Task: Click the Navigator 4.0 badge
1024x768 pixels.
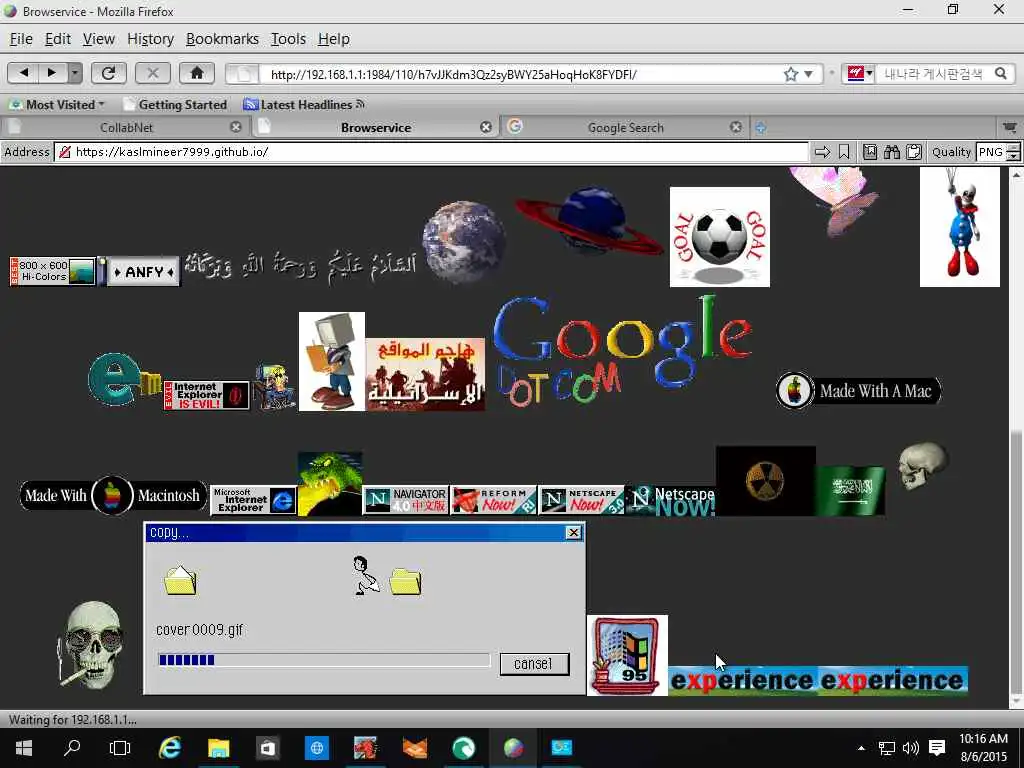Action: click(406, 500)
